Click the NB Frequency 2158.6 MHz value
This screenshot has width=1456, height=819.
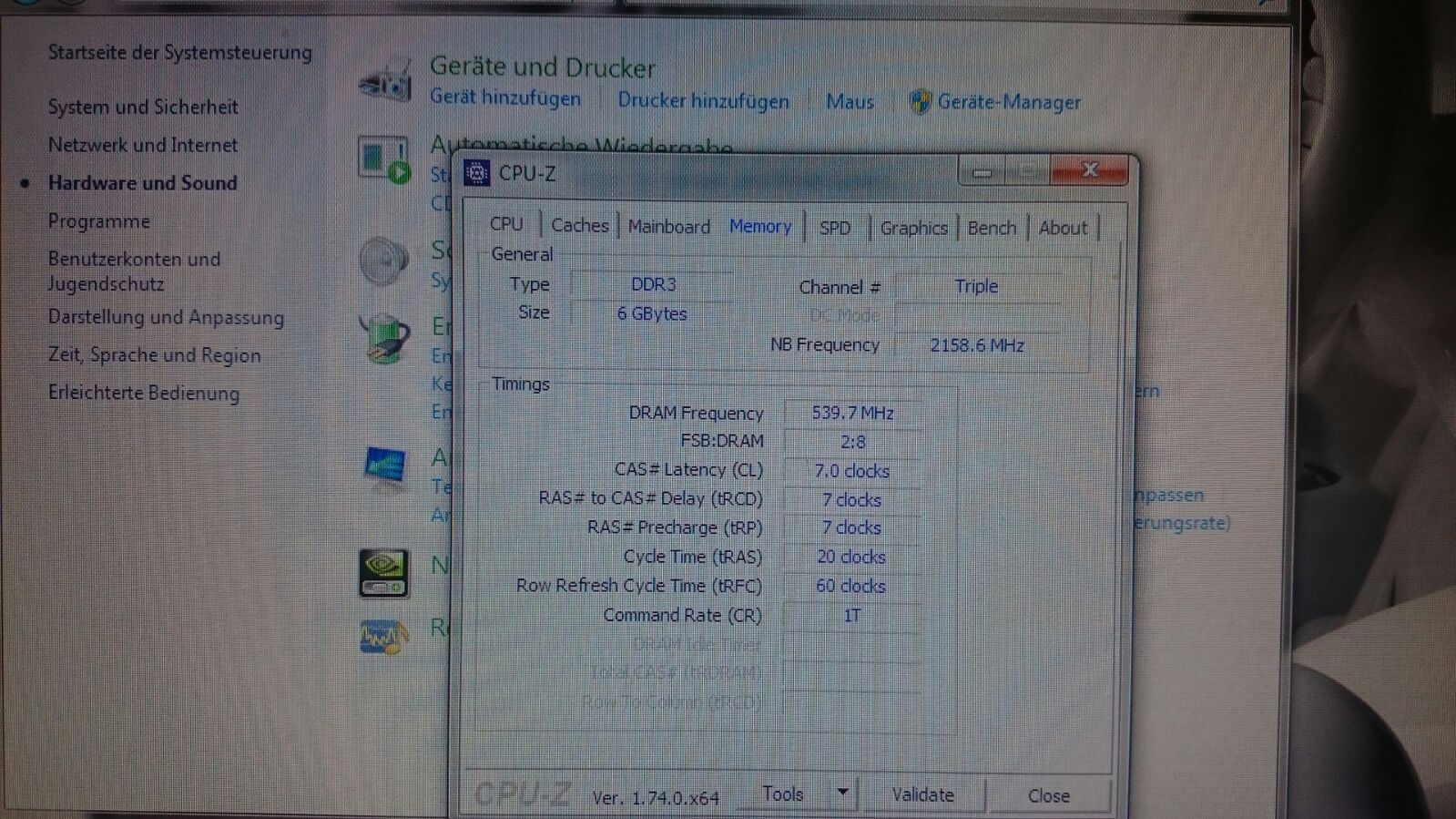977,345
